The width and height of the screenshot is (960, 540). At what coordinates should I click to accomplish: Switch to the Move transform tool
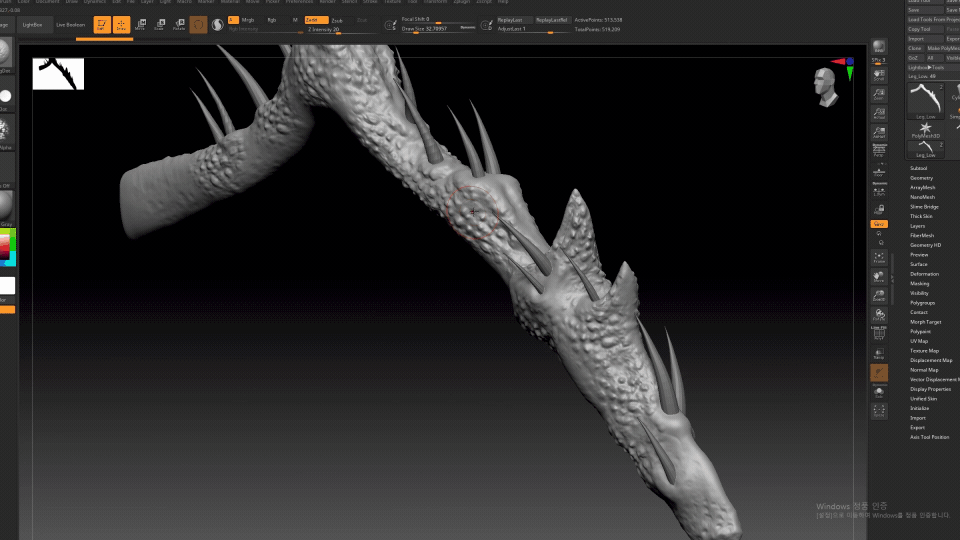pos(141,25)
